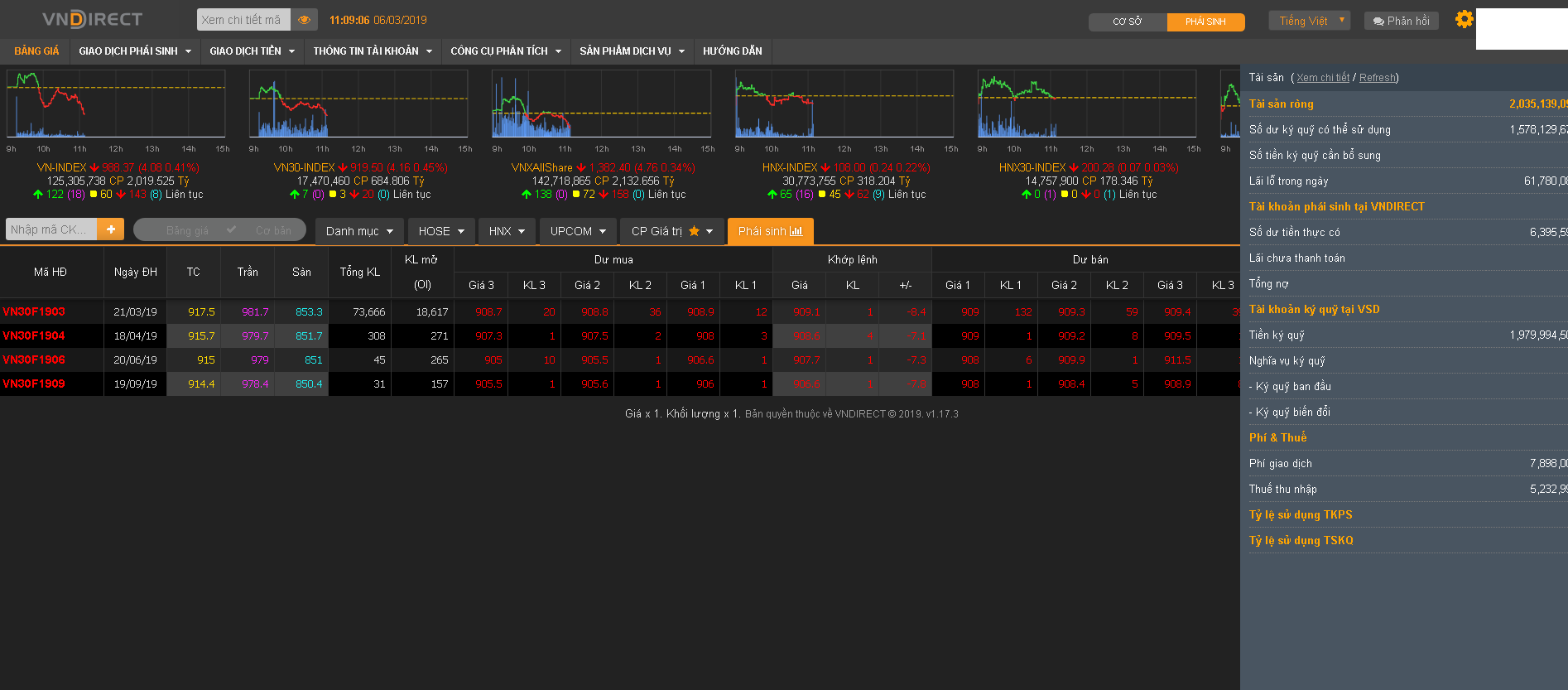Expand the Danh mục dropdown
The height and width of the screenshot is (690, 1568).
tap(359, 231)
